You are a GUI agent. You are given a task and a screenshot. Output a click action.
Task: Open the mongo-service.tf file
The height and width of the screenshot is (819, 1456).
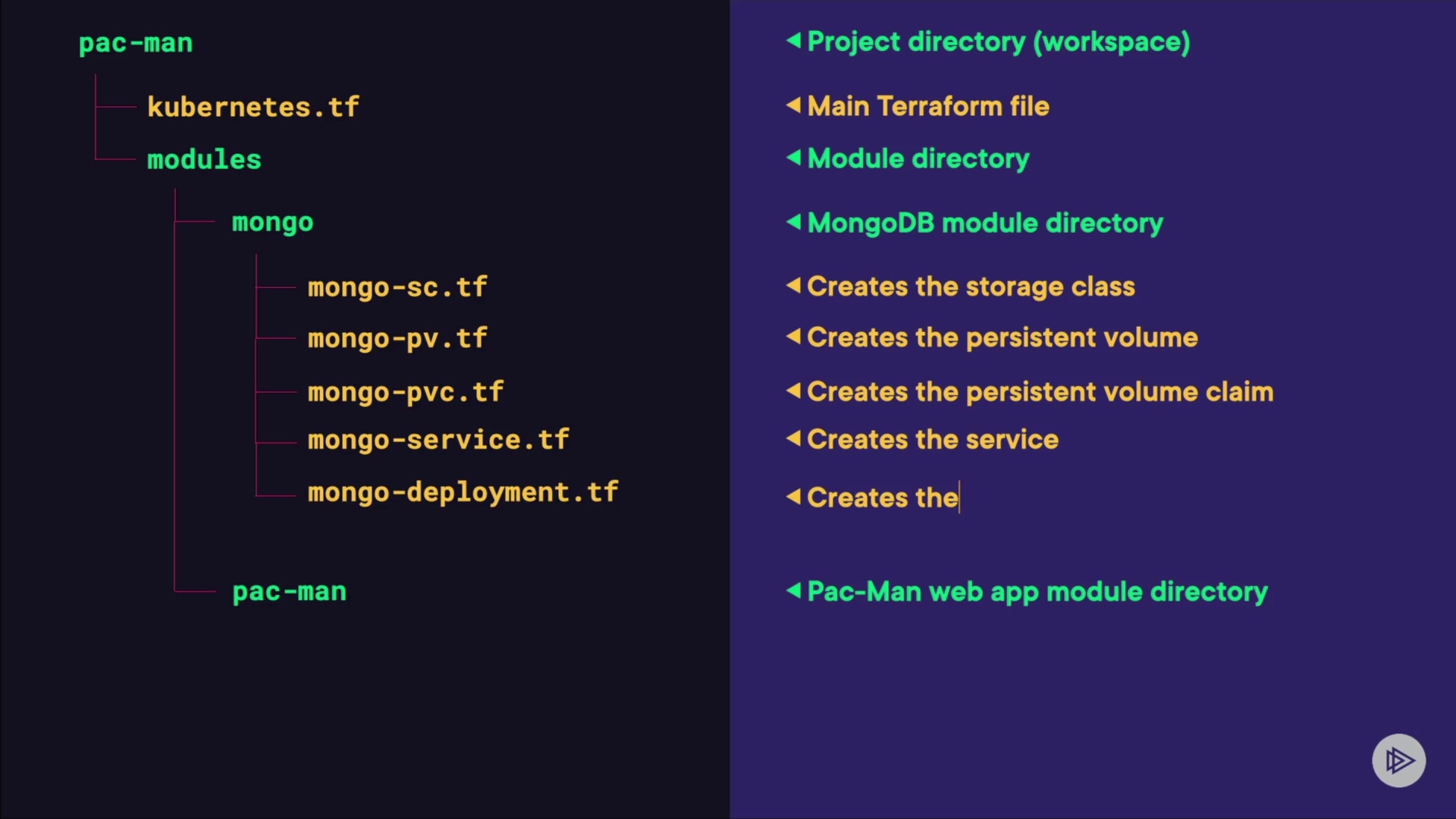coord(438,440)
